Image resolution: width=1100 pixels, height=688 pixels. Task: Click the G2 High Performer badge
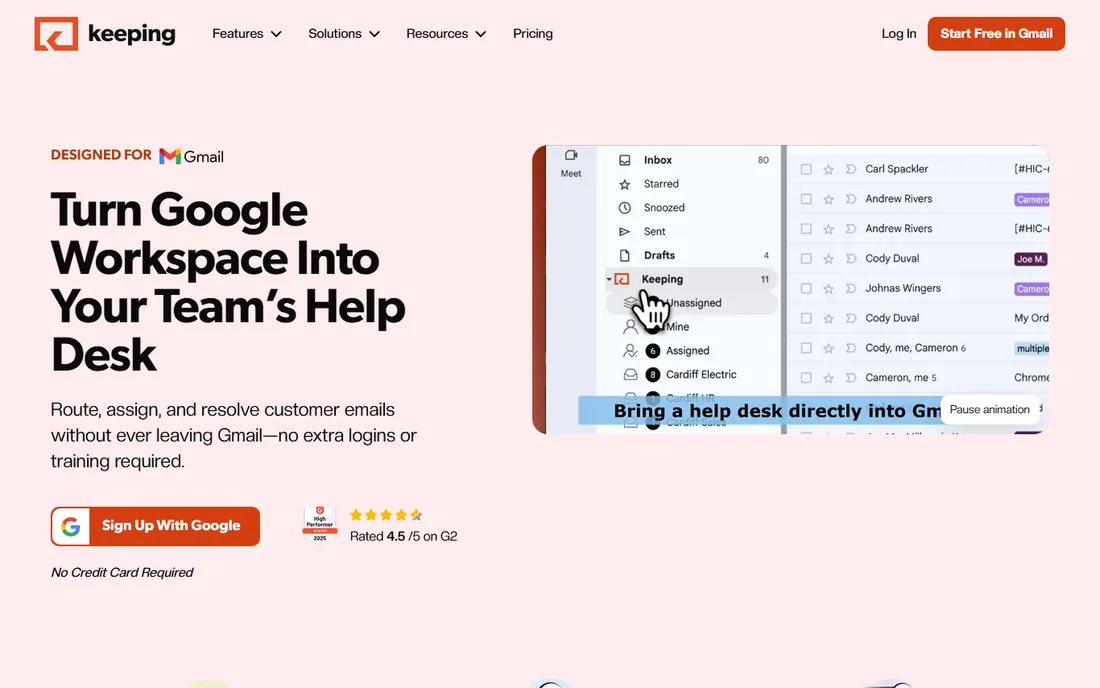tap(320, 525)
